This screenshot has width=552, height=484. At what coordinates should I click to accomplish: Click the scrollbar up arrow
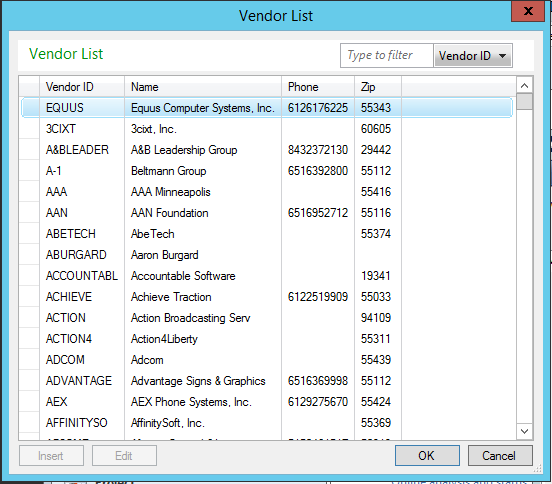pyautogui.click(x=524, y=86)
